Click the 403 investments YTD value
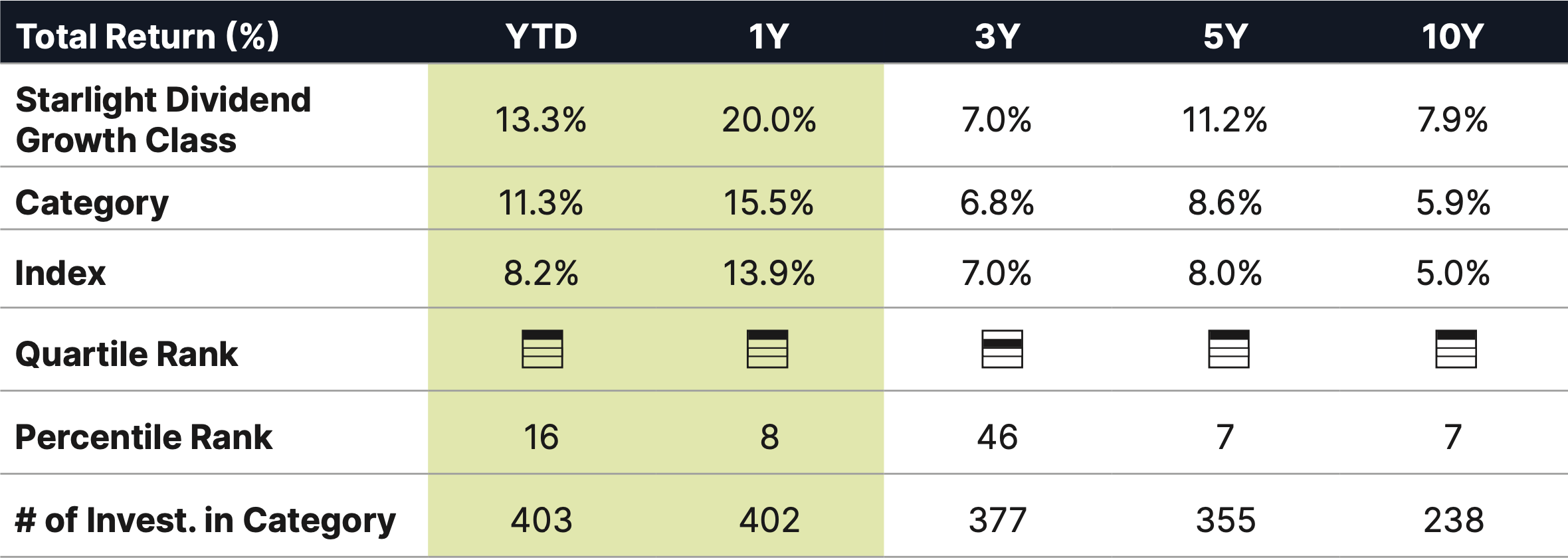Viewport: 1568px width, 558px height. pos(541,520)
